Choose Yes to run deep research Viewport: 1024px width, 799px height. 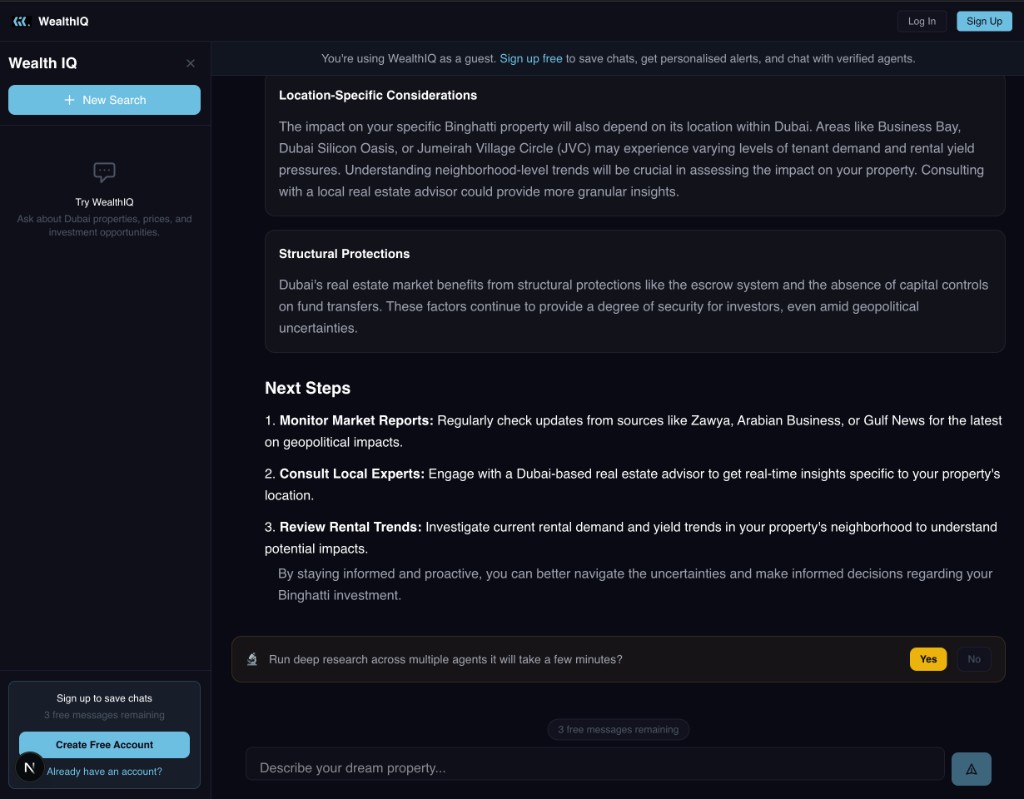pyautogui.click(x=928, y=659)
